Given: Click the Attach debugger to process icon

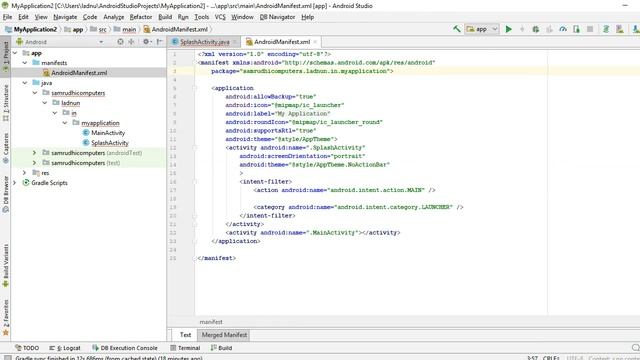Looking at the screenshot, I should click(576, 29).
